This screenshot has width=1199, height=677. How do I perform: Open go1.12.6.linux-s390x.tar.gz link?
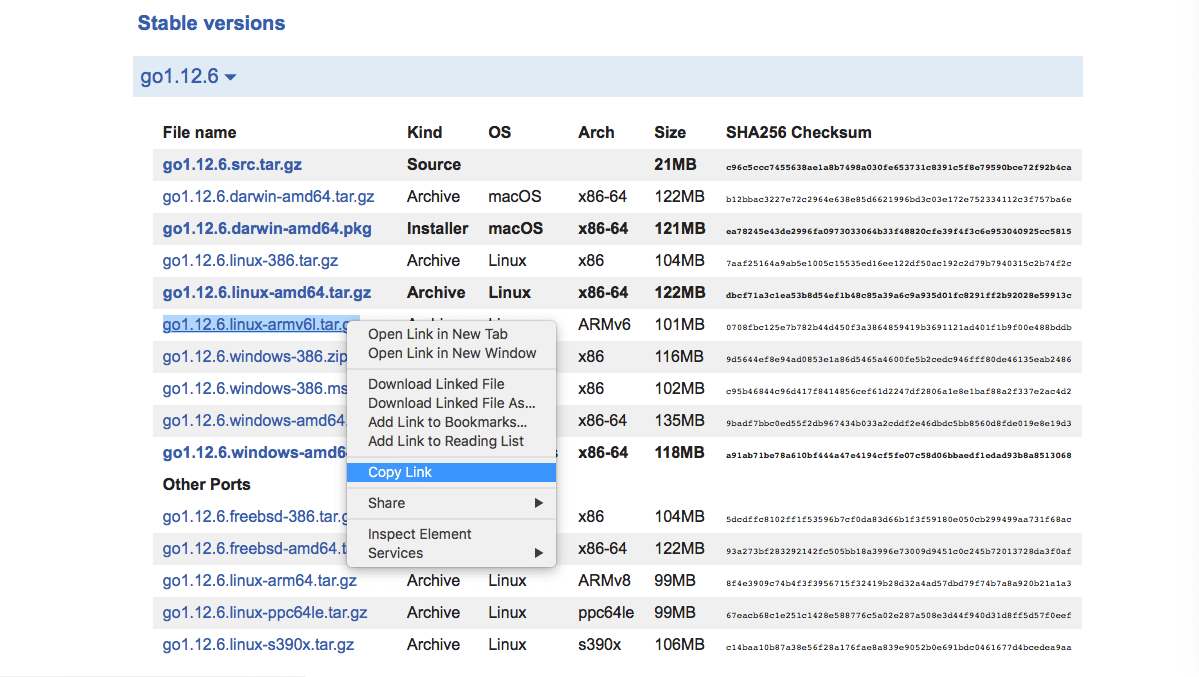(258, 645)
